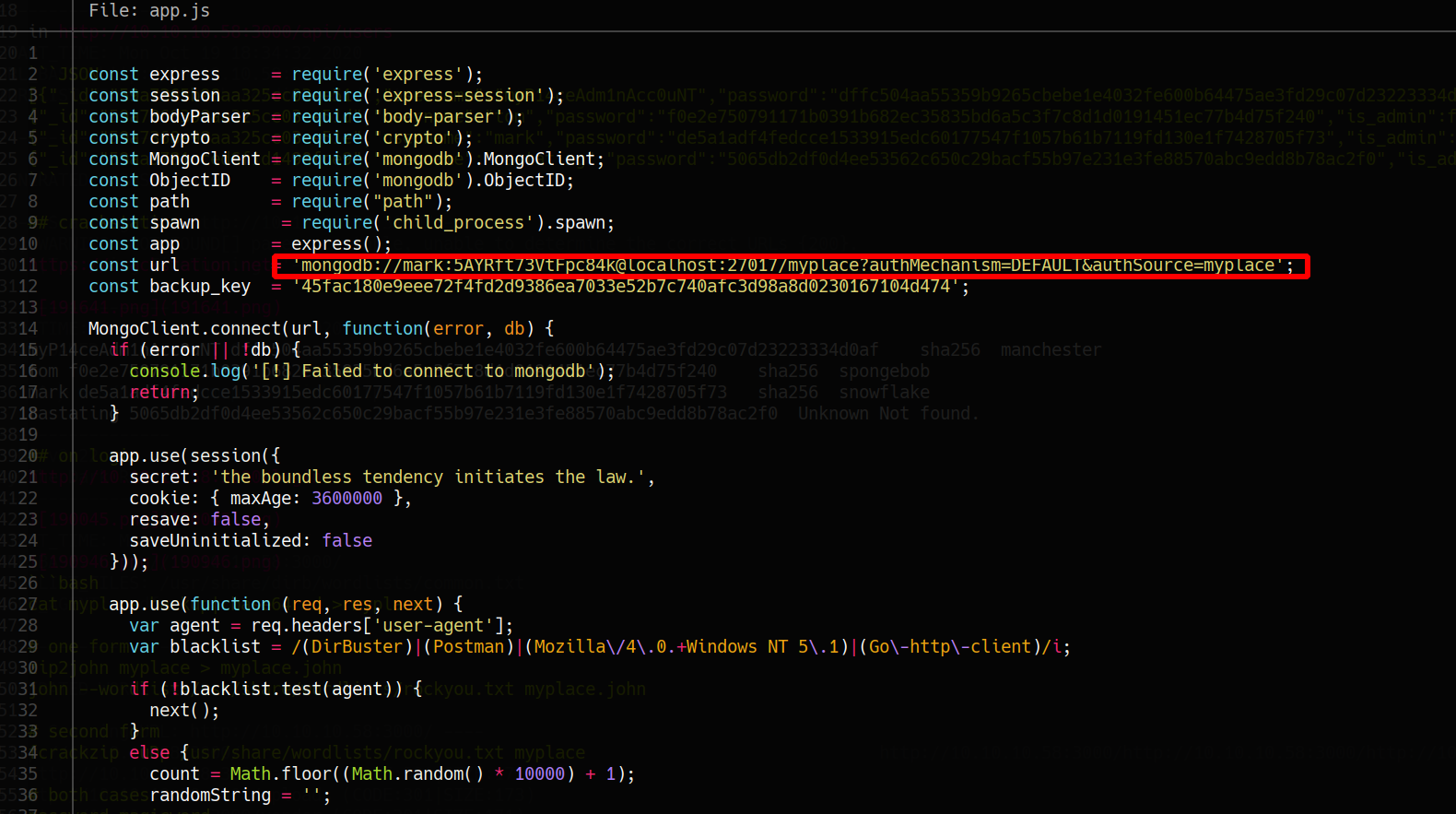This screenshot has height=814, width=1456.
Task: Click 'Go\-http\-client' in the regex
Action: (x=950, y=647)
